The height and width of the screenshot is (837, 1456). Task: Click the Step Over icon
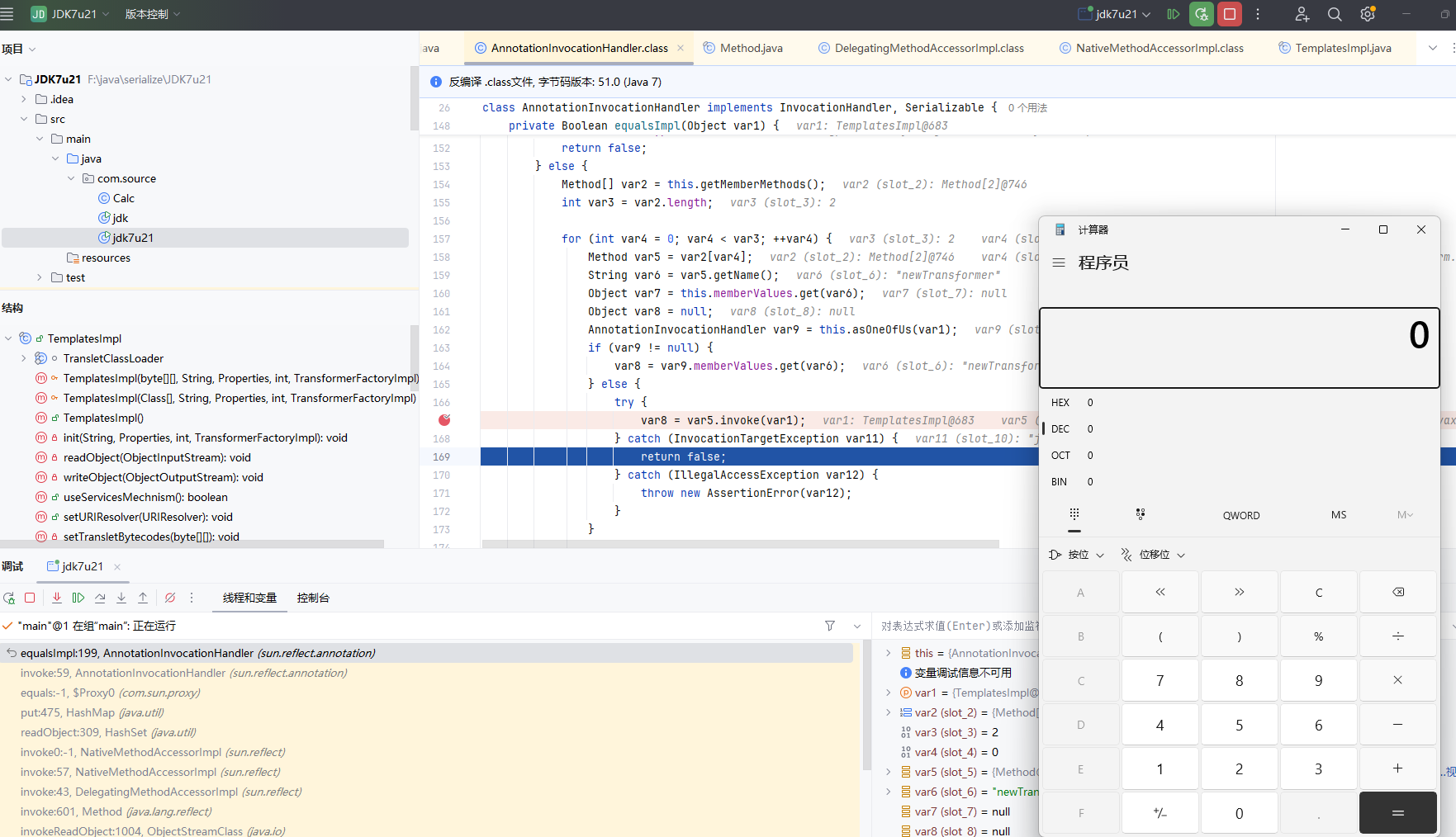100,598
